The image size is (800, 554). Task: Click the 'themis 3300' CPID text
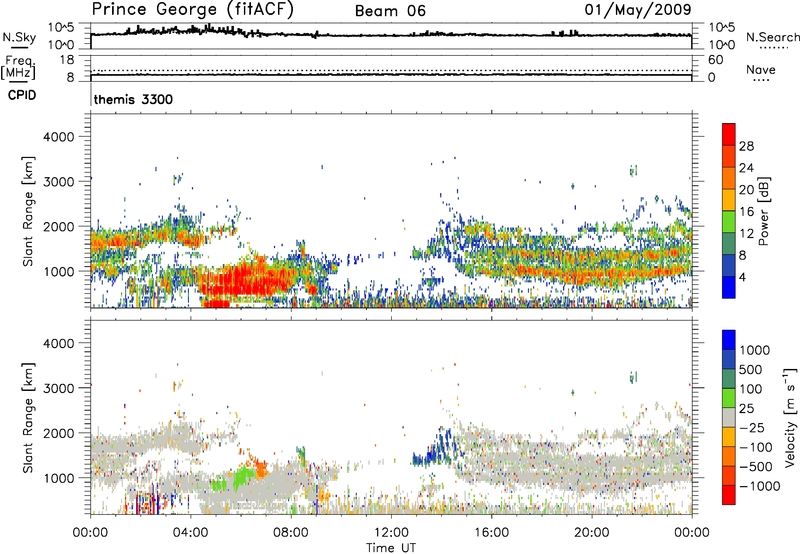tap(133, 99)
